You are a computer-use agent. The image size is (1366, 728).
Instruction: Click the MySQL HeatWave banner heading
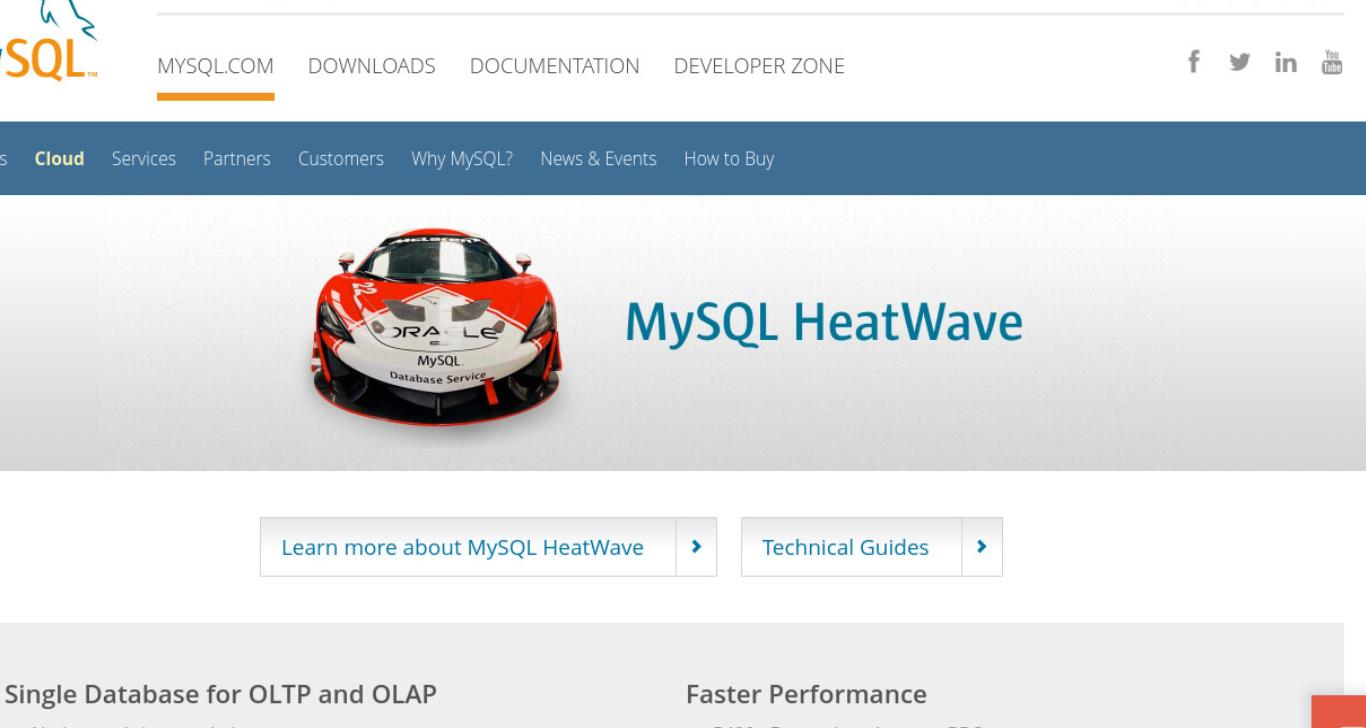click(x=824, y=322)
